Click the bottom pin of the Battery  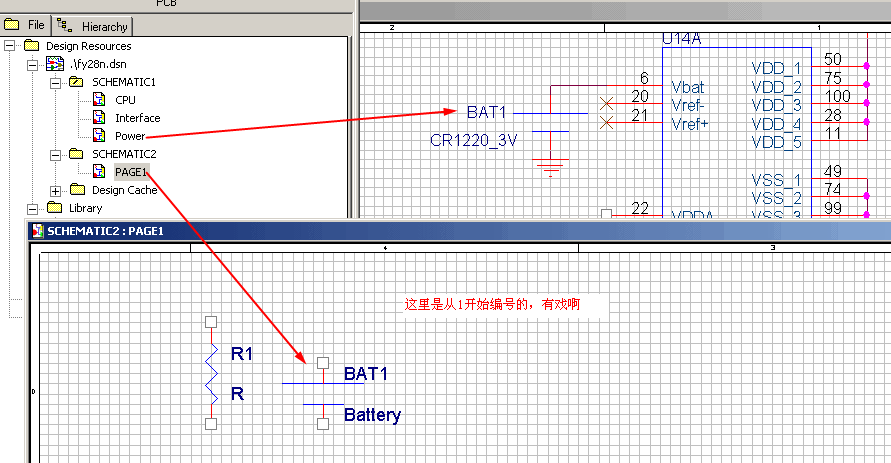coord(323,424)
